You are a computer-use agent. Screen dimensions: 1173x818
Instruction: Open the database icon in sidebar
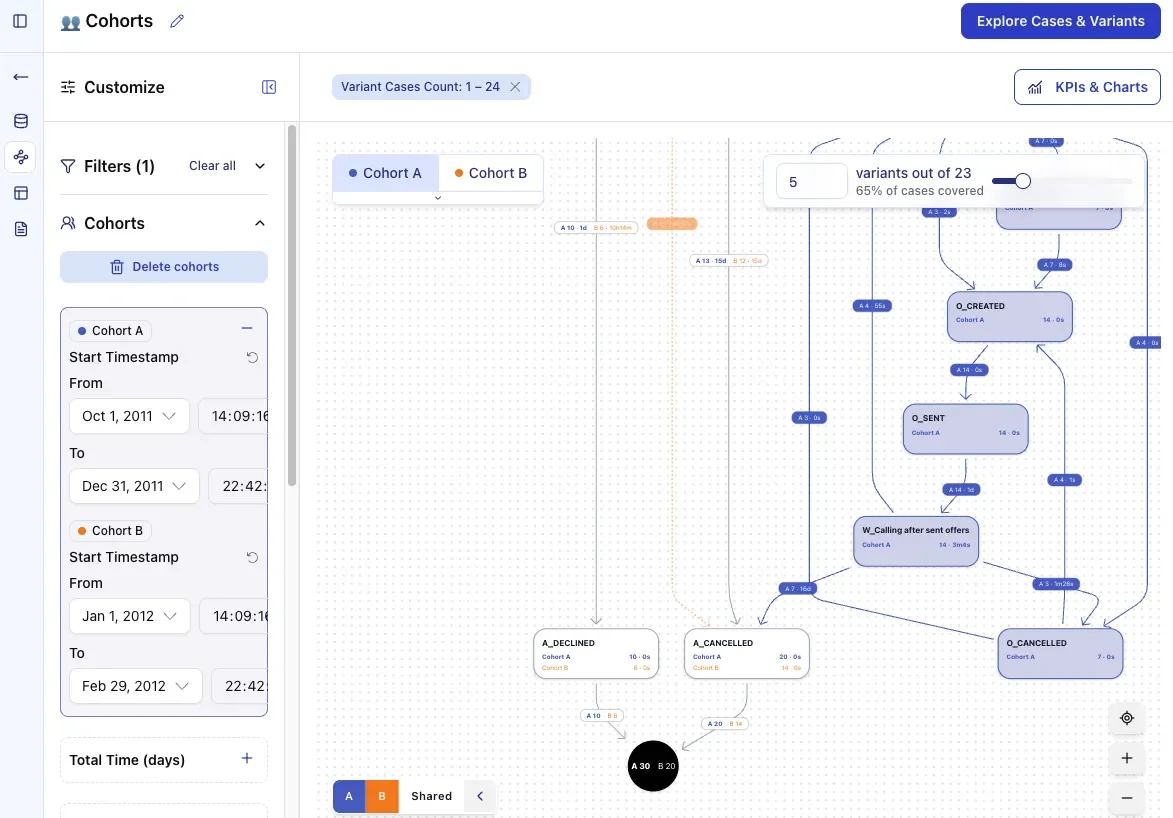click(21, 121)
